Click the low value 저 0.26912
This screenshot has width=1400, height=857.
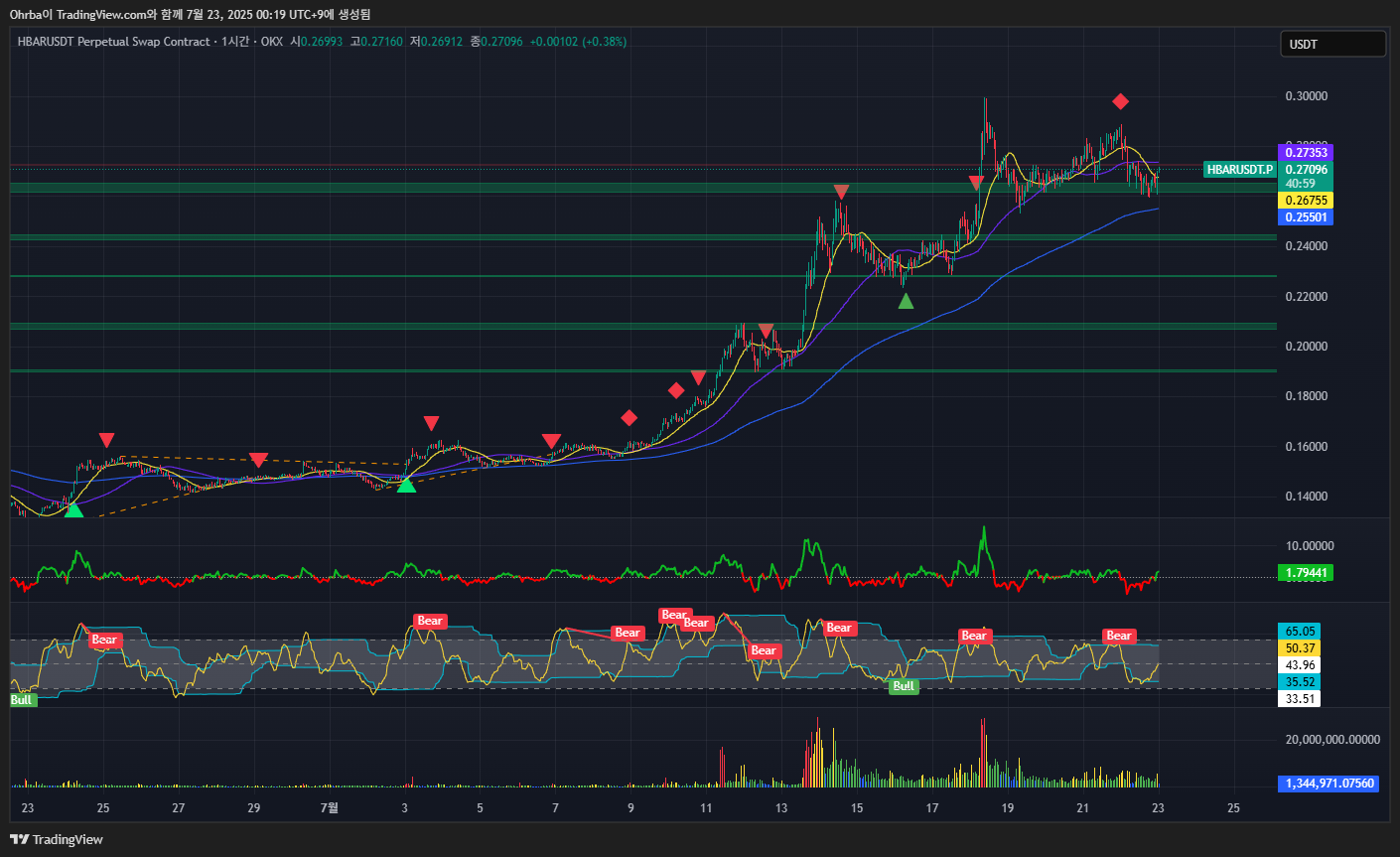pyautogui.click(x=436, y=42)
